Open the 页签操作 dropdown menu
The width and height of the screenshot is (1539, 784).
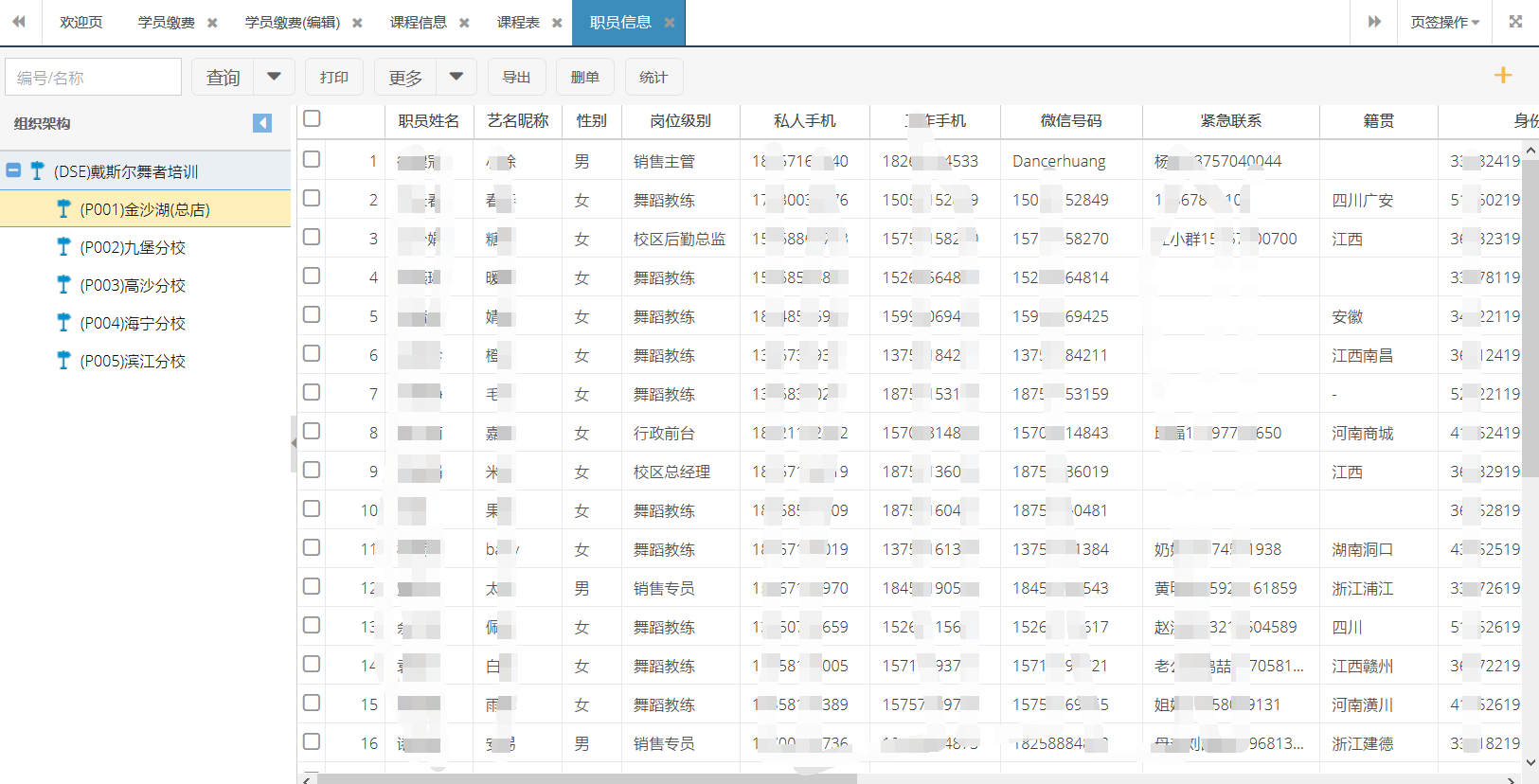click(x=1444, y=22)
